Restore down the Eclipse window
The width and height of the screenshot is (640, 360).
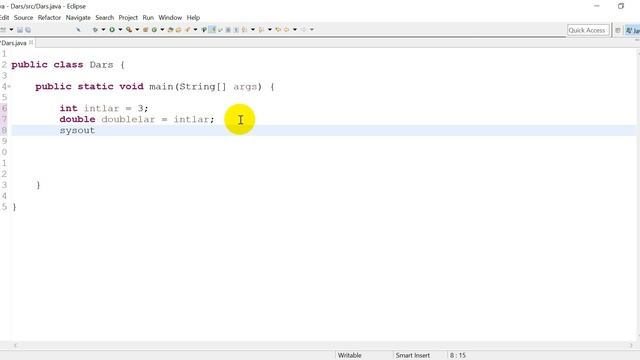(x=621, y=6)
